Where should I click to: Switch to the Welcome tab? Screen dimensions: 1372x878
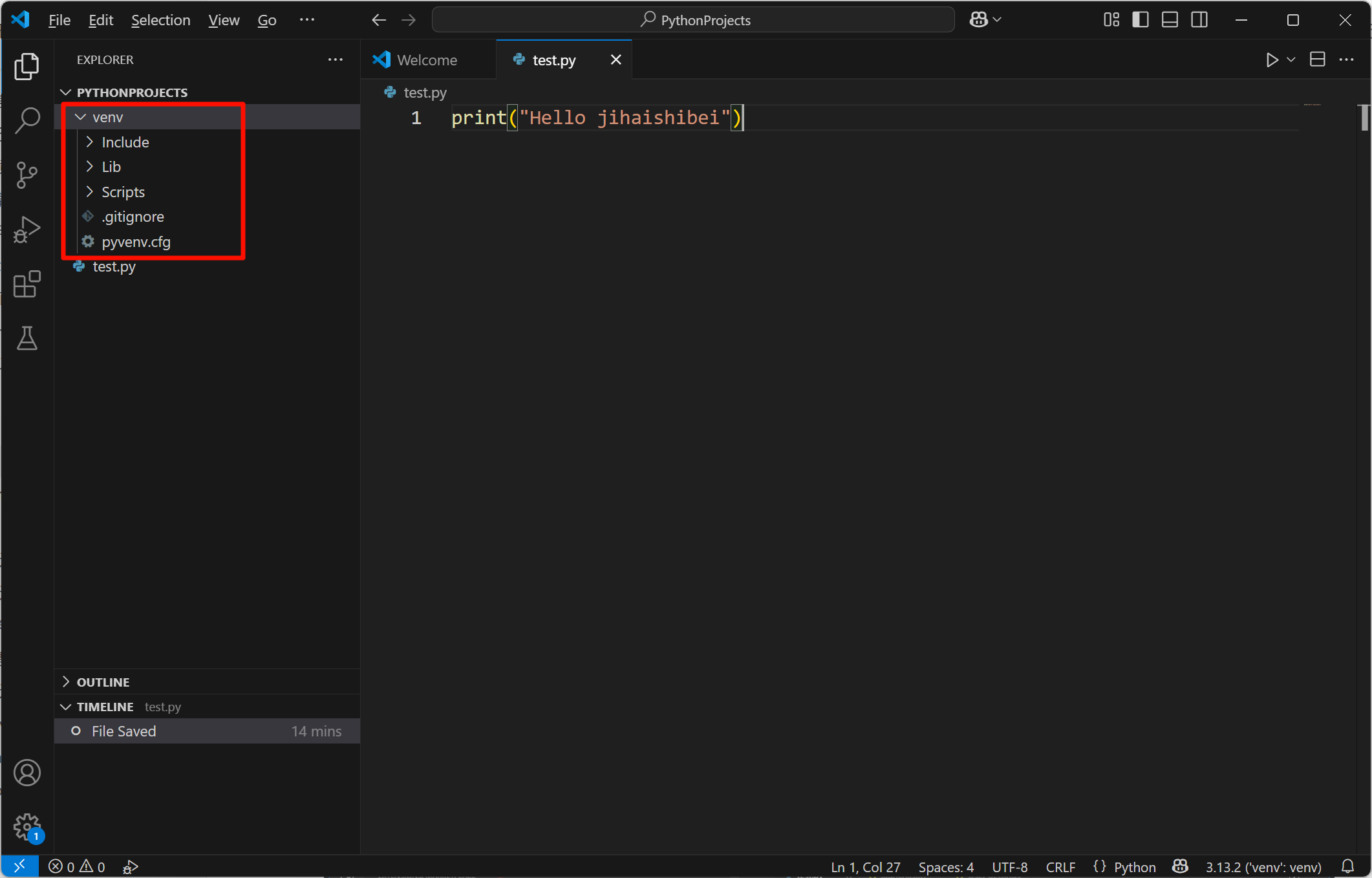(x=427, y=60)
